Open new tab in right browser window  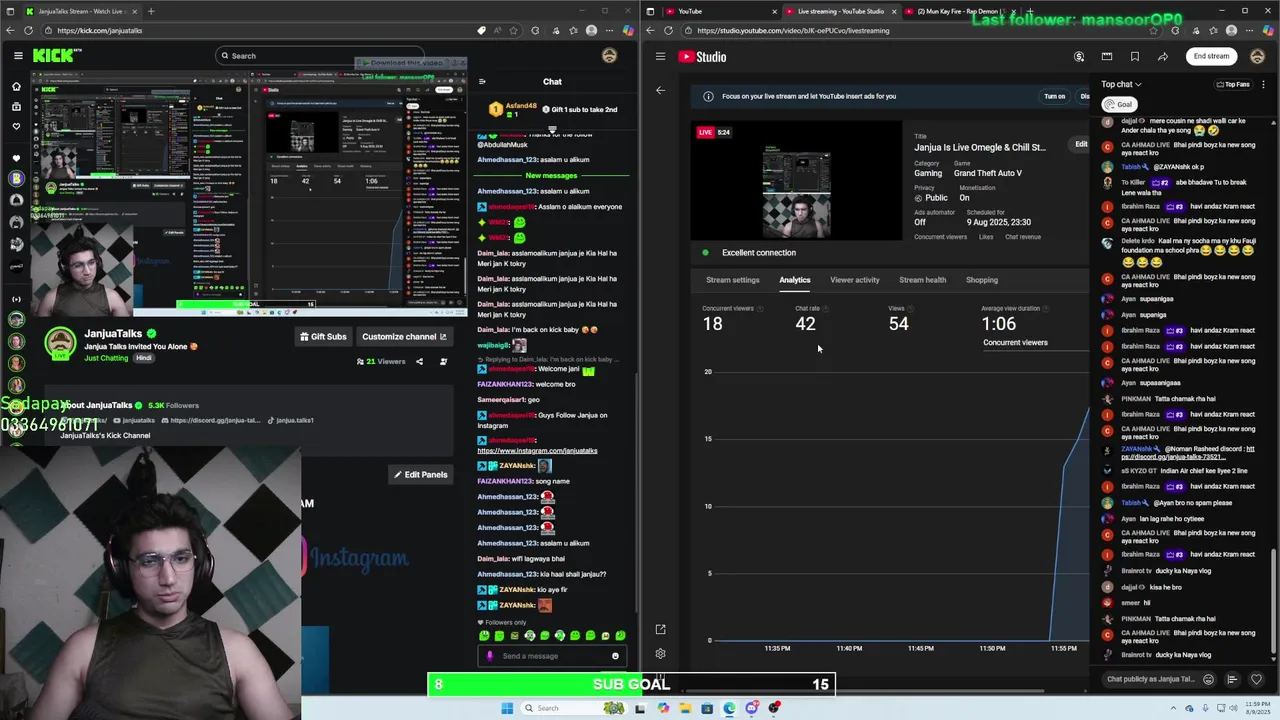[x=1029, y=11]
